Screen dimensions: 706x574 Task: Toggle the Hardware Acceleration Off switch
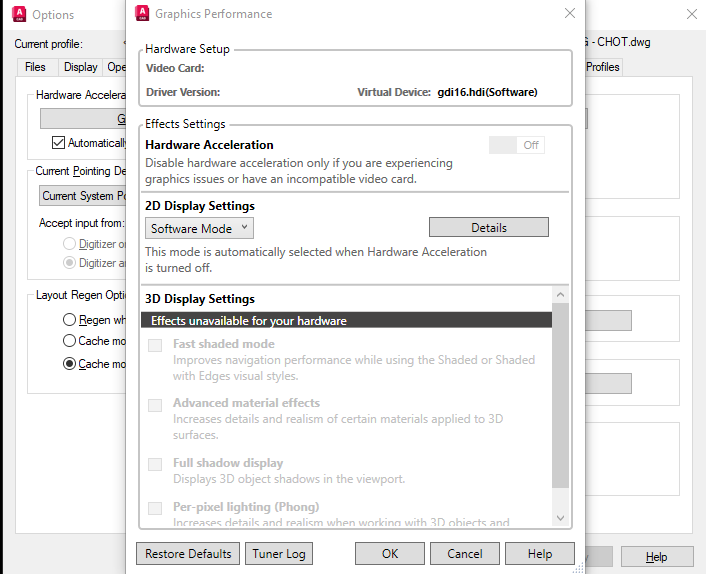(516, 145)
